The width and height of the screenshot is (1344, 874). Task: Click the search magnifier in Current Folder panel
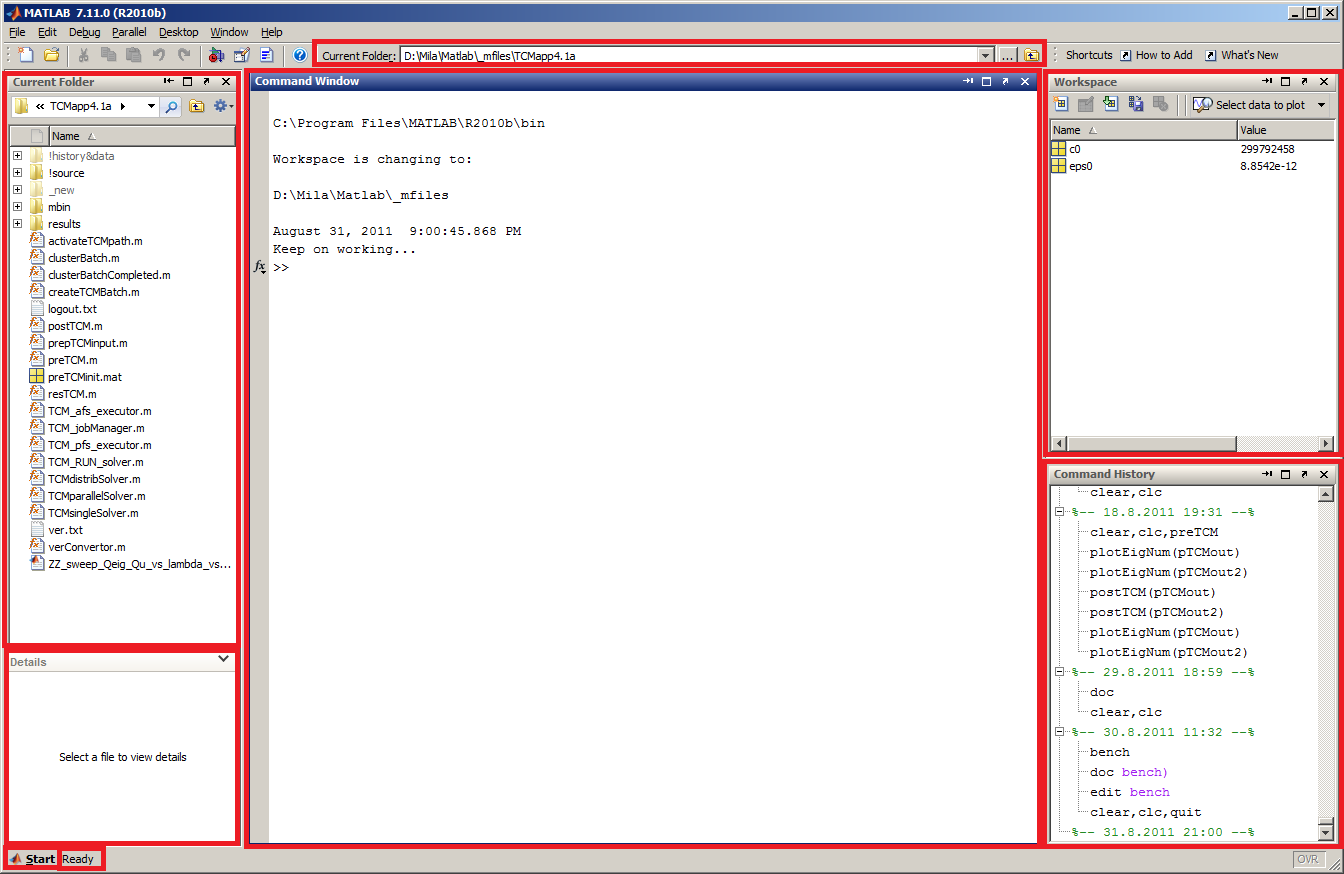pos(171,106)
